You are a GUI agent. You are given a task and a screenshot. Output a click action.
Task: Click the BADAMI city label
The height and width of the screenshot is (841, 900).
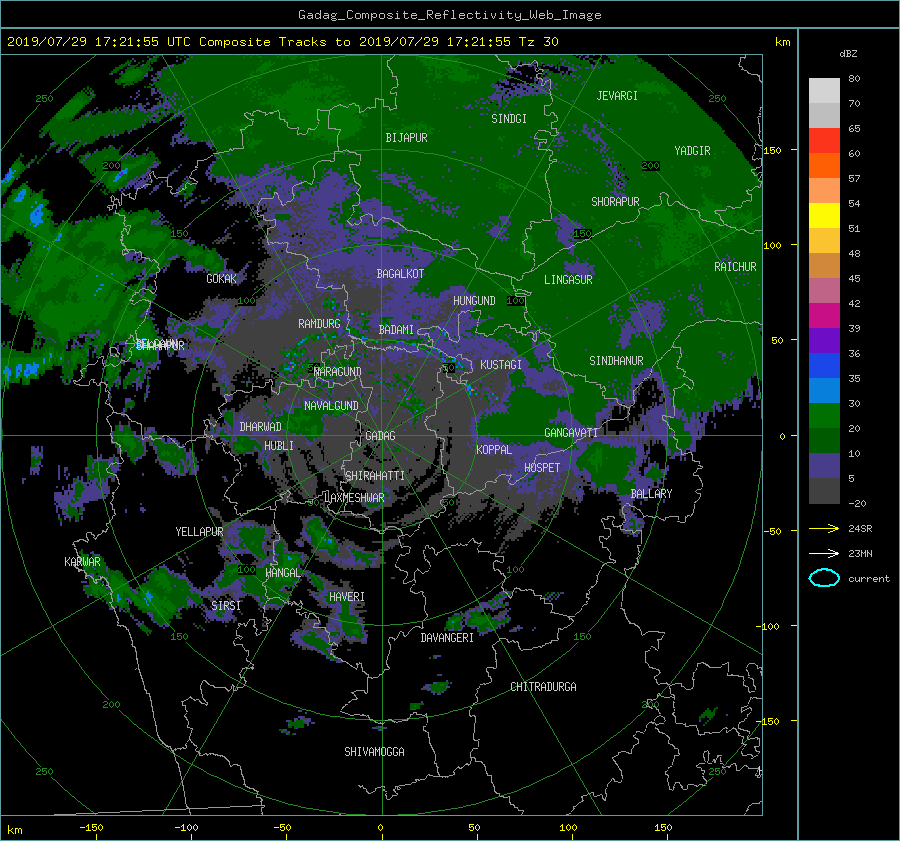(396, 330)
